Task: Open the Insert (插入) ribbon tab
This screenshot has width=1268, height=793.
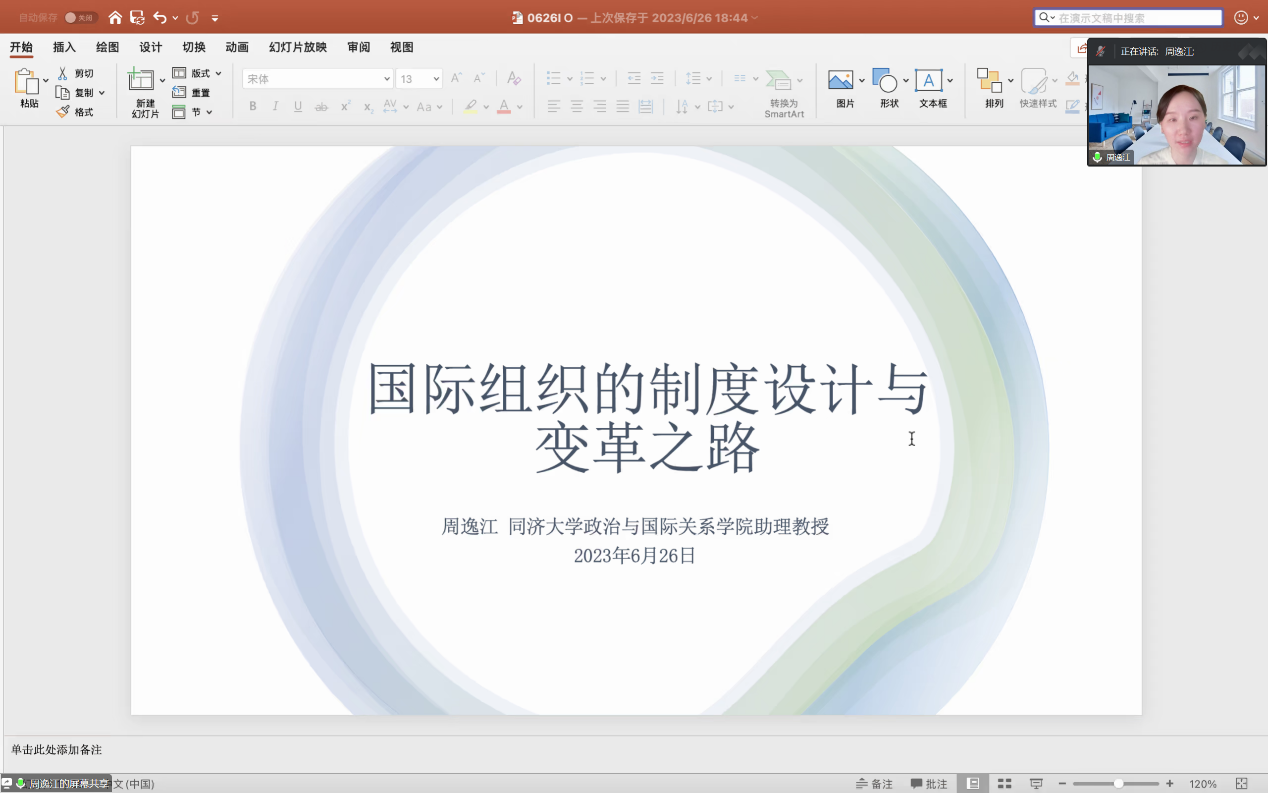Action: [x=64, y=47]
